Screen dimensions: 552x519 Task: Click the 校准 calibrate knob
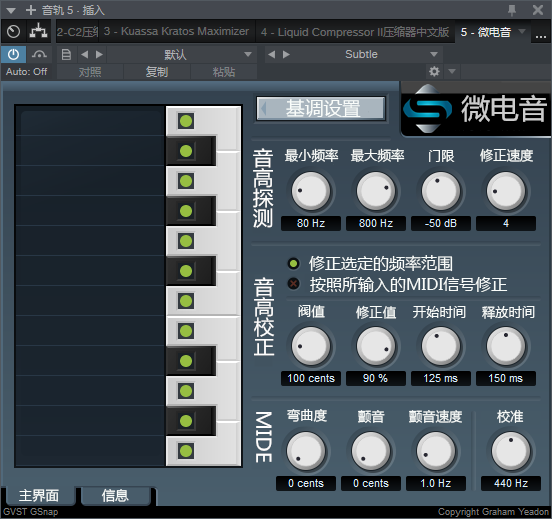511,451
